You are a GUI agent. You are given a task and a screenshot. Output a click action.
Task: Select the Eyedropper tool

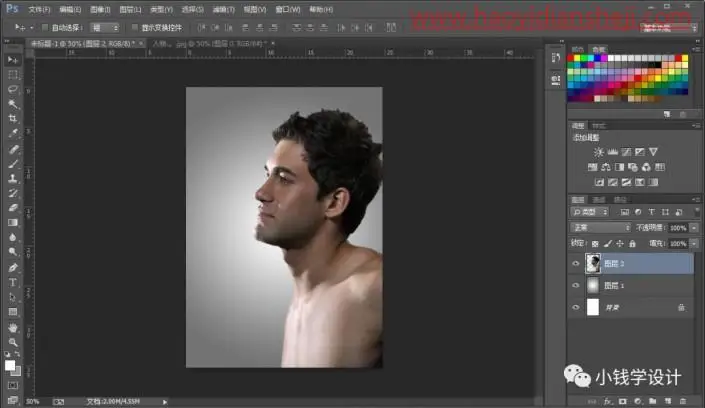[13, 134]
